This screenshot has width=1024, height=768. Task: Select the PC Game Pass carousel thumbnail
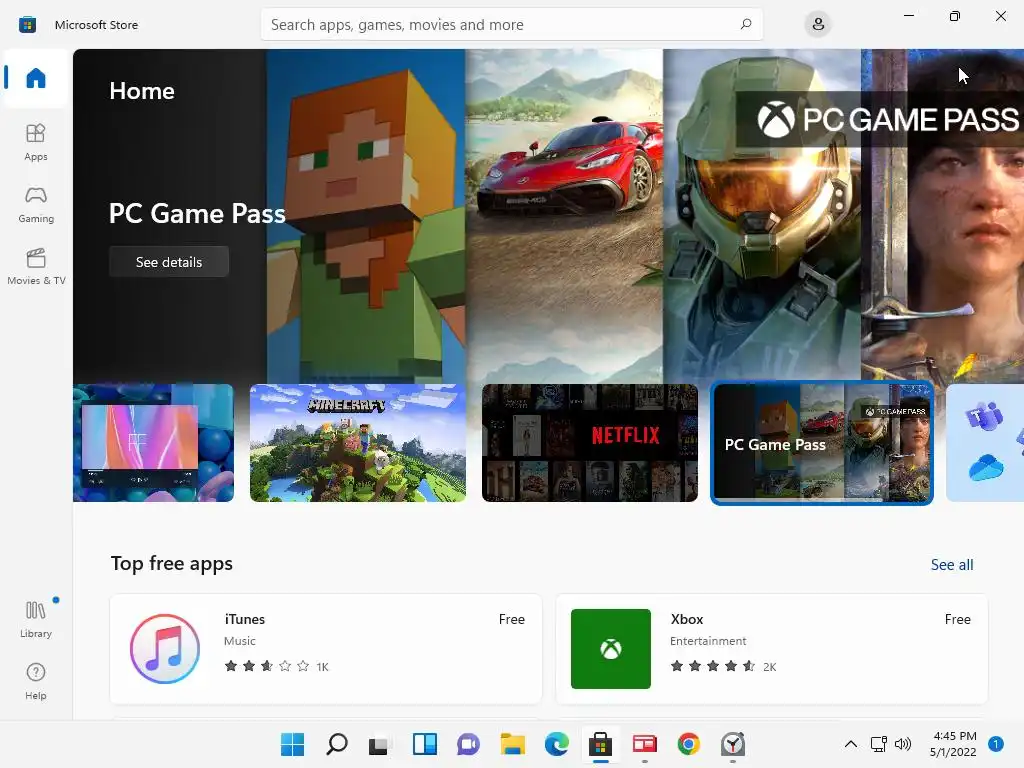822,443
